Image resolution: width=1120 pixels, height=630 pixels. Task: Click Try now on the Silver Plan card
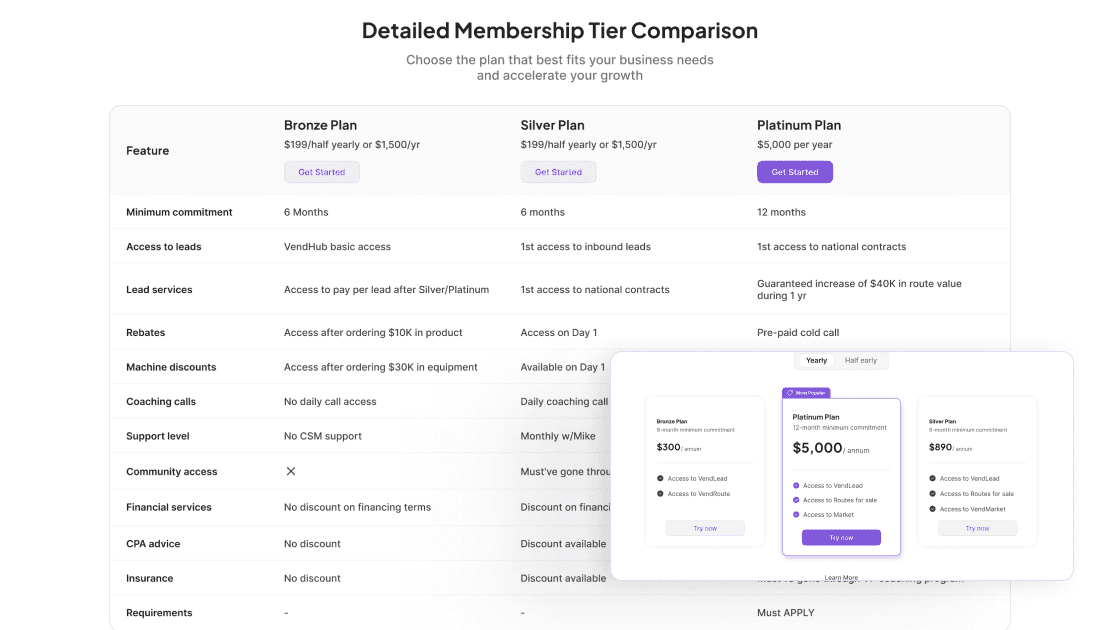977,528
